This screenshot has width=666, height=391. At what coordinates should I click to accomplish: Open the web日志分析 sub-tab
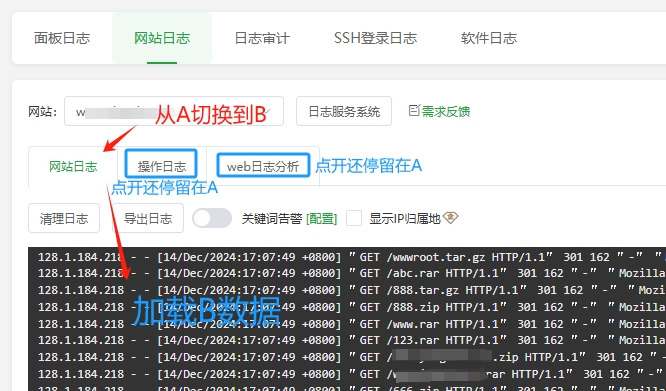tap(263, 166)
